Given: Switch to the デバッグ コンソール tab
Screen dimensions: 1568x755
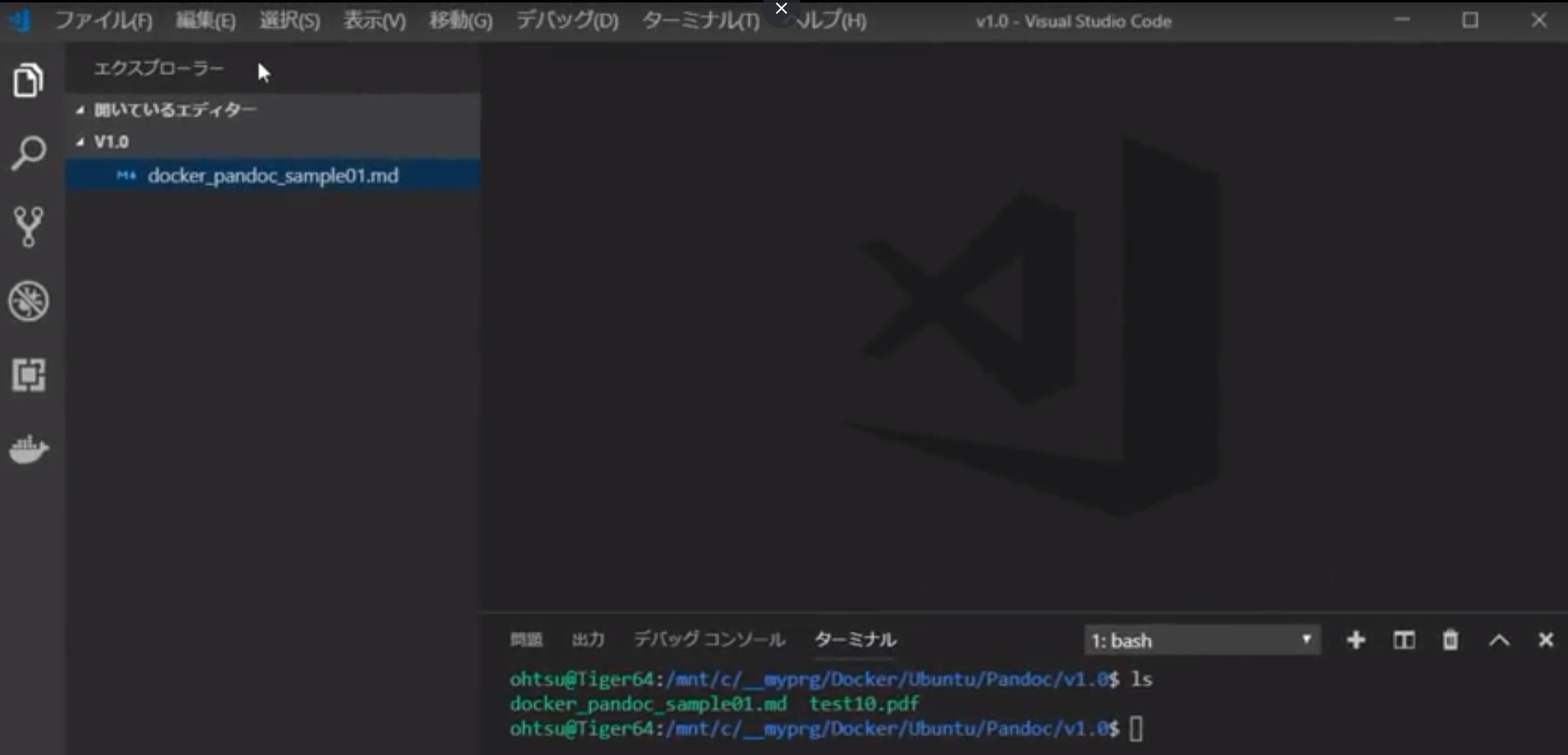Looking at the screenshot, I should [x=709, y=639].
